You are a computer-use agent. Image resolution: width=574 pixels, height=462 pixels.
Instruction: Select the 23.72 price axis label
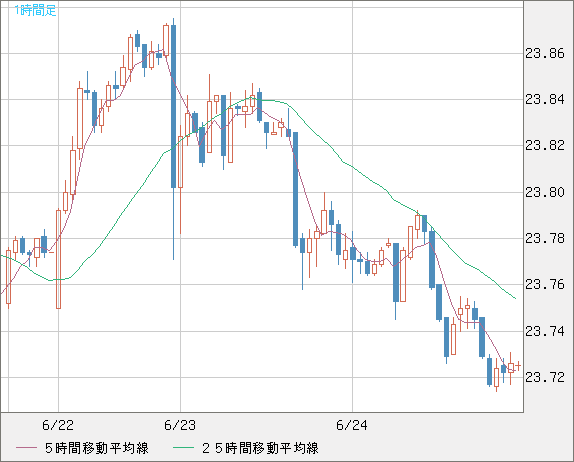coord(545,377)
